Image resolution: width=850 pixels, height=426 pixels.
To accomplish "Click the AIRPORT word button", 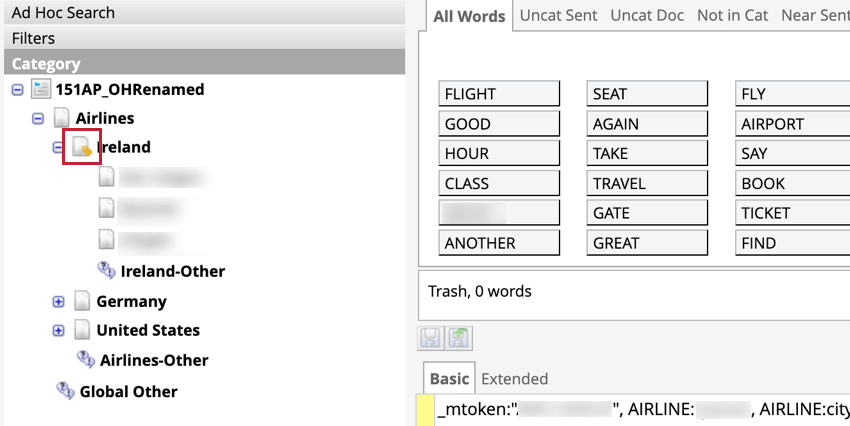I will point(794,124).
